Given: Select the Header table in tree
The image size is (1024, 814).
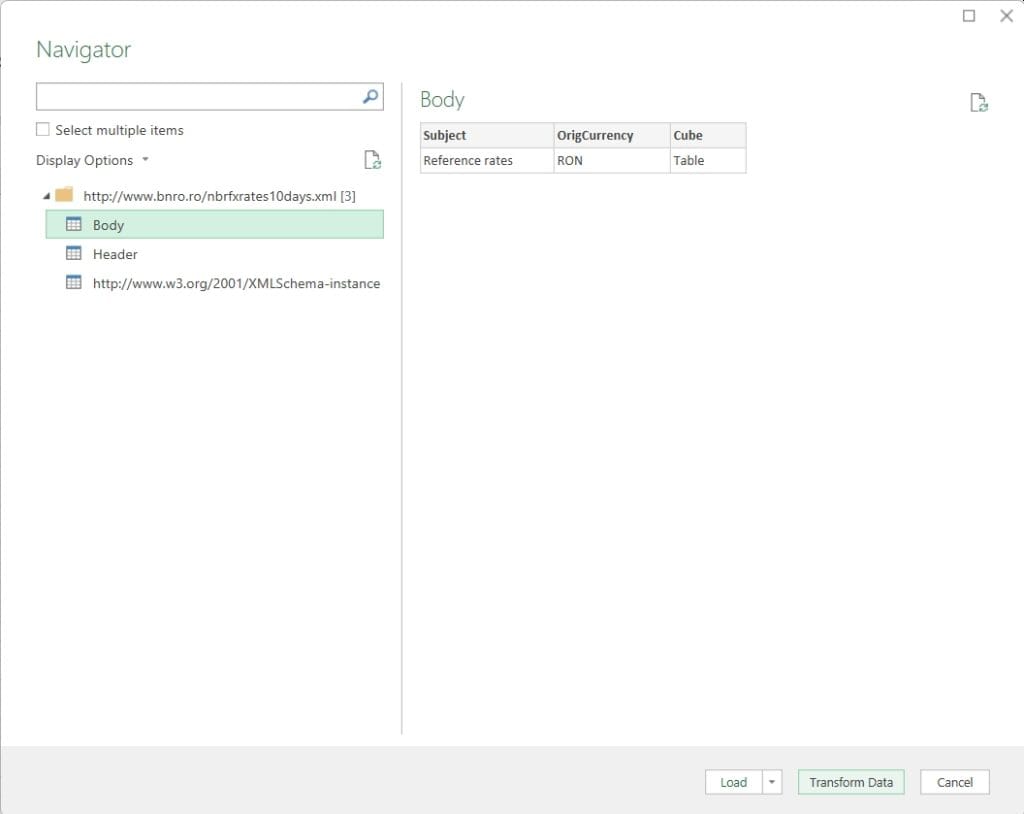Looking at the screenshot, I should pyautogui.click(x=214, y=253).
